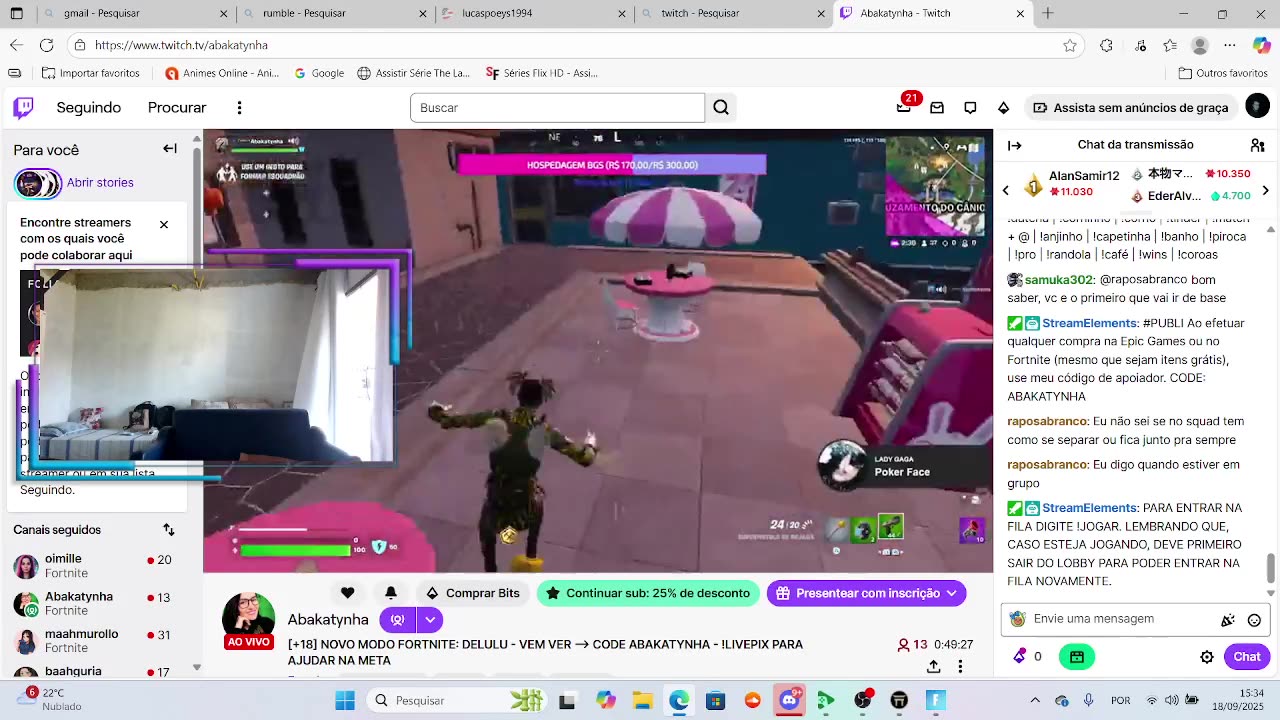1280x720 pixels.
Task: Toggle the bell notifications for Abakatynha
Action: click(391, 593)
